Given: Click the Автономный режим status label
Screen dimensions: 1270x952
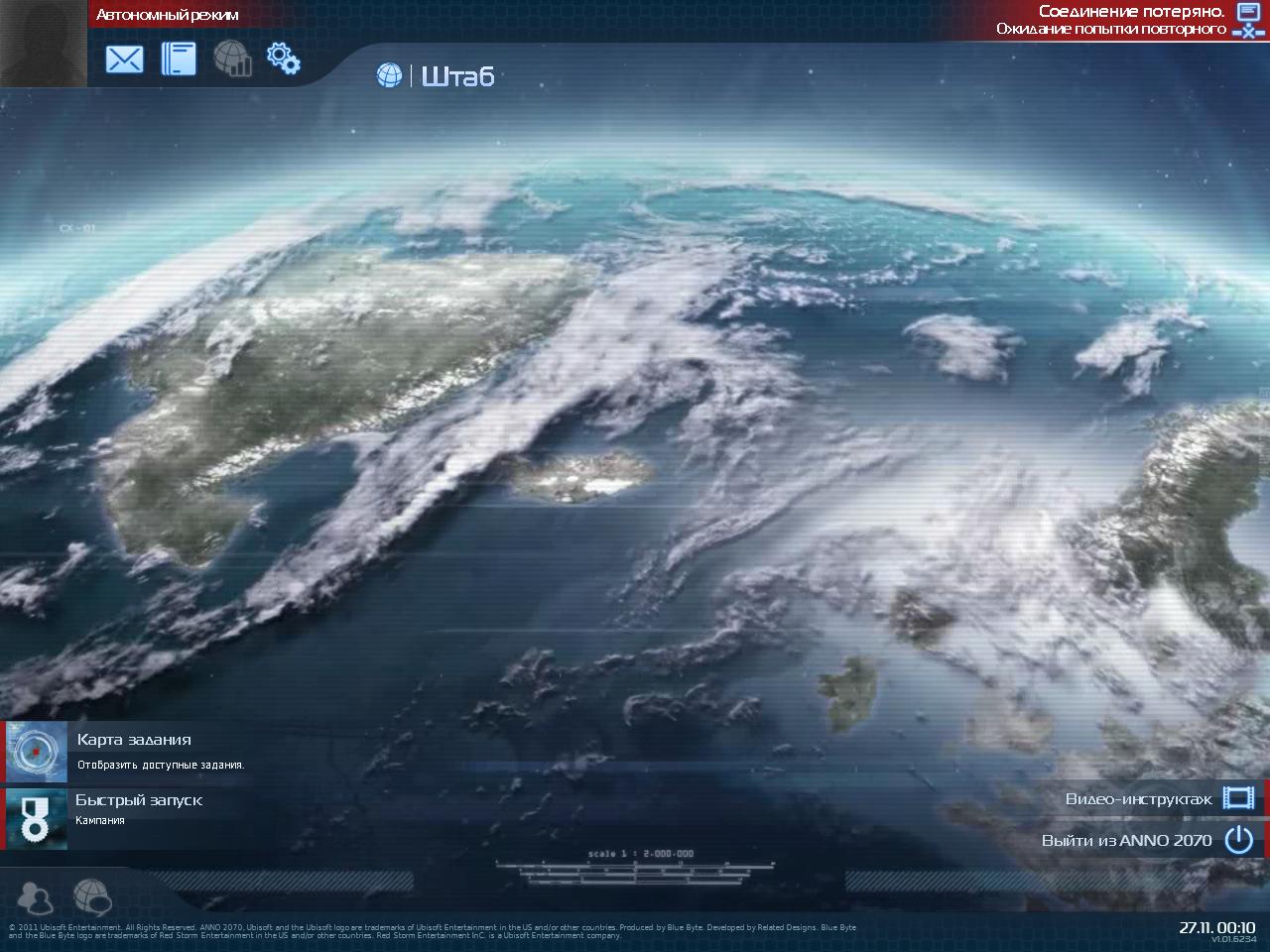Looking at the screenshot, I should [x=167, y=15].
